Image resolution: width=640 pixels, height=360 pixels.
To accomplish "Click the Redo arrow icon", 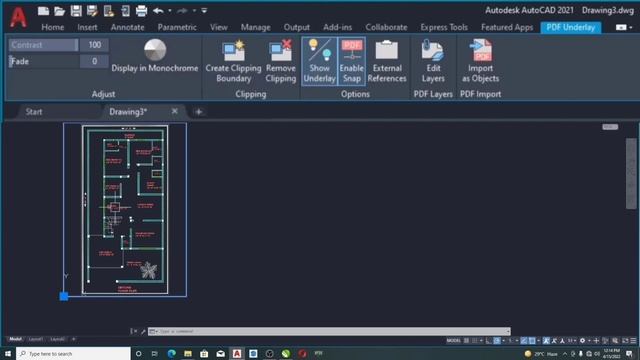I will [x=182, y=11].
